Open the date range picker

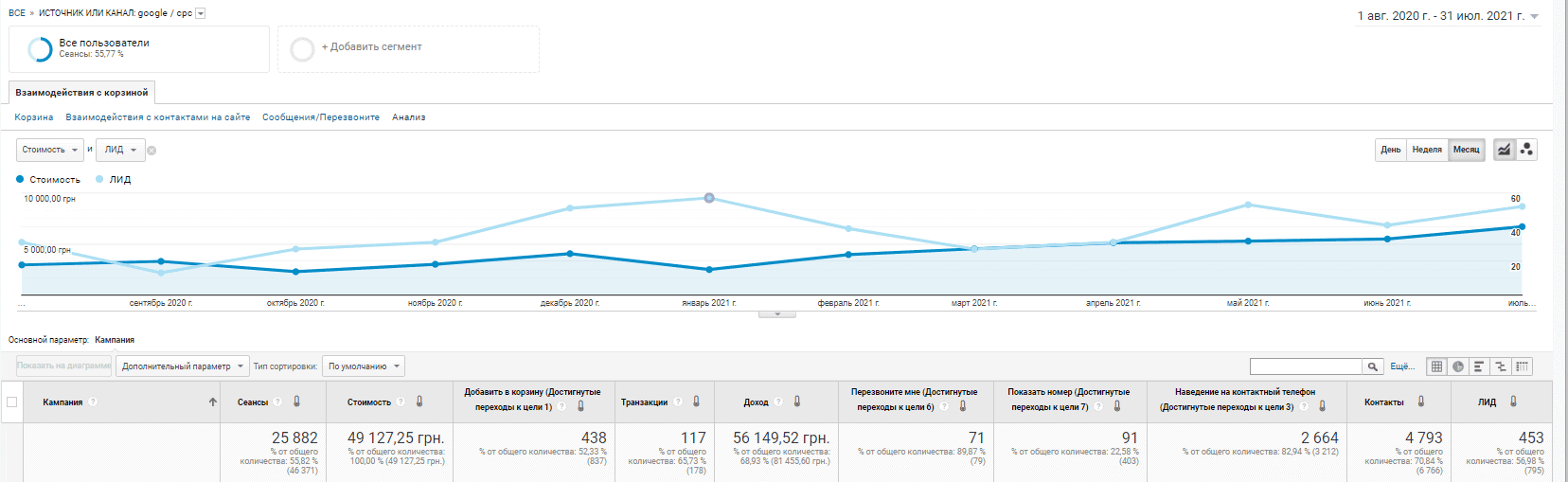(1448, 16)
